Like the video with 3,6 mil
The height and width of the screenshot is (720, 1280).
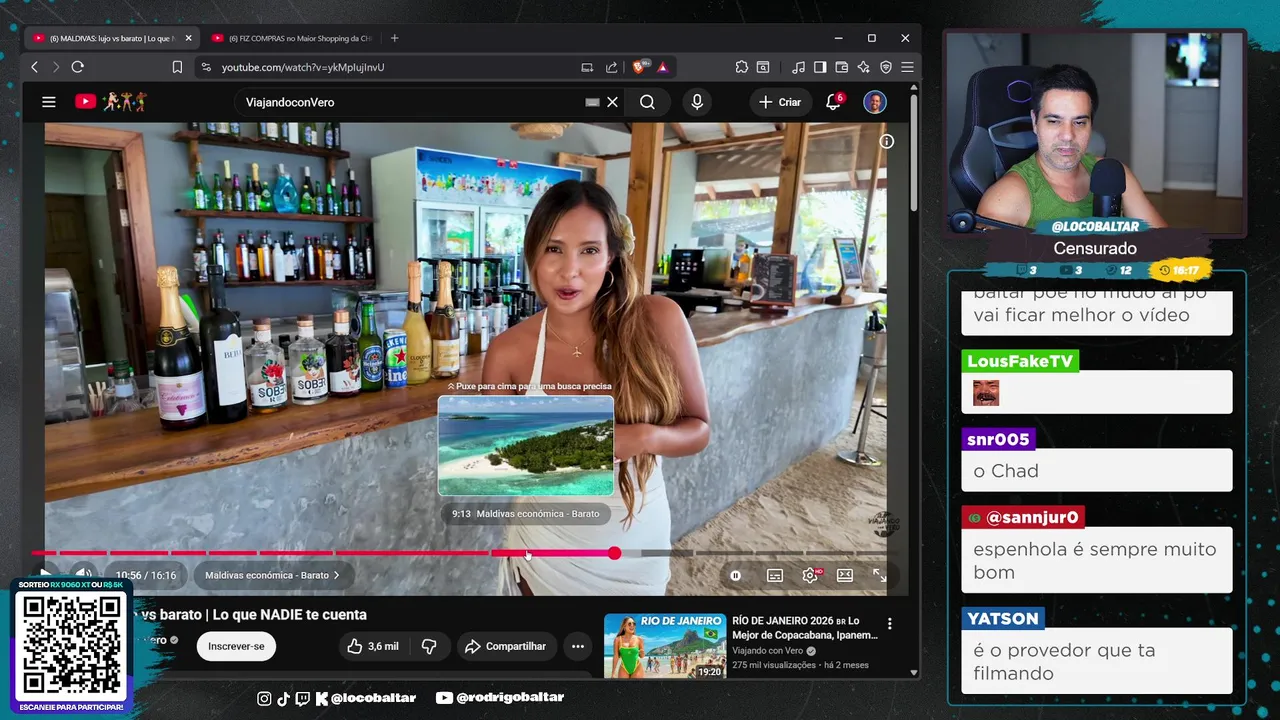point(373,646)
